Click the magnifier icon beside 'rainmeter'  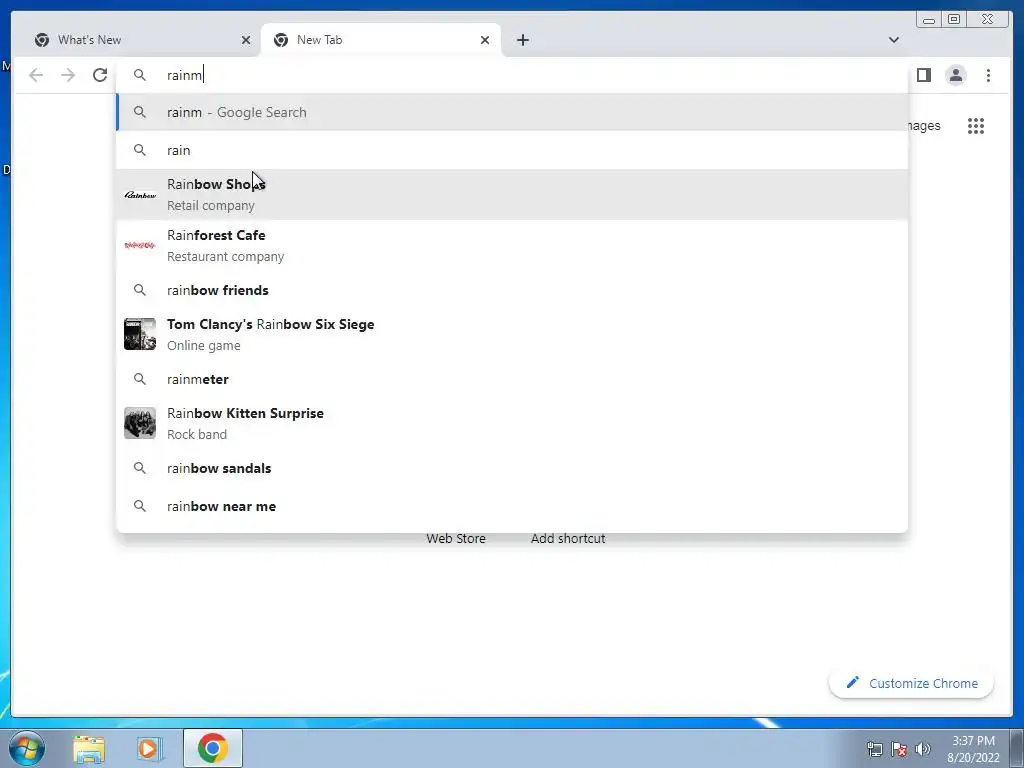pyautogui.click(x=140, y=379)
